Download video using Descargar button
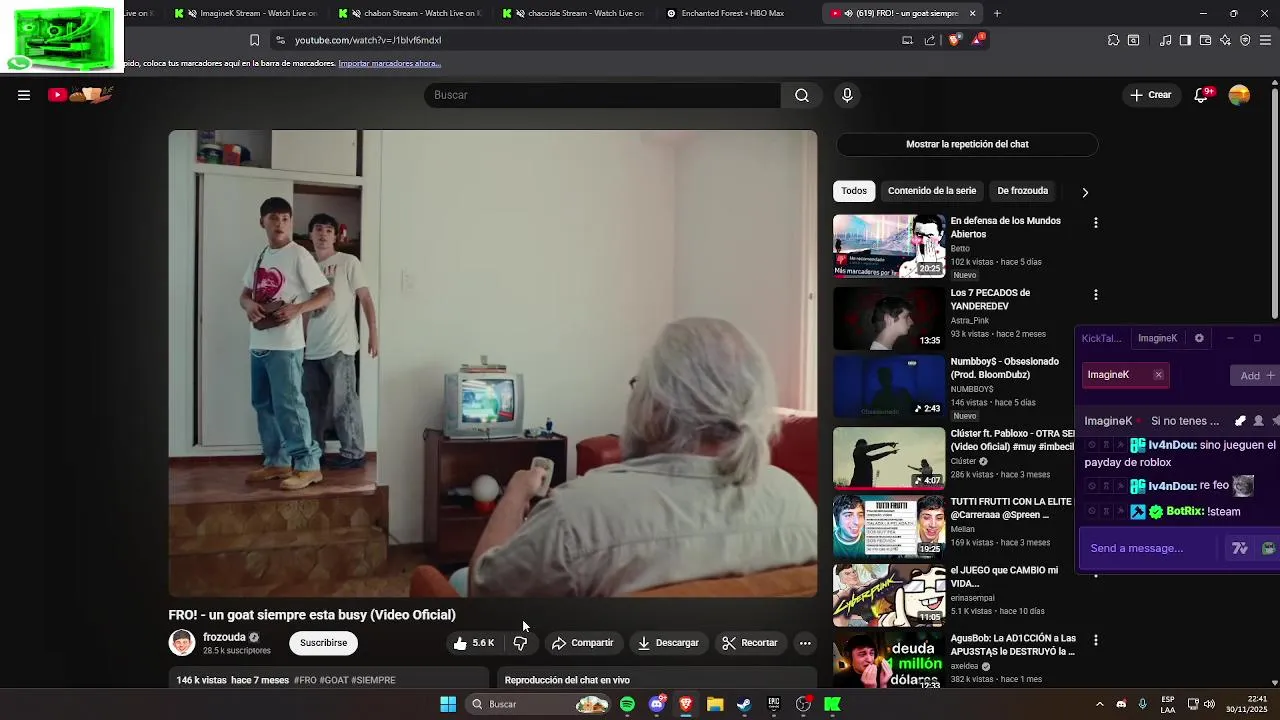 (x=668, y=643)
